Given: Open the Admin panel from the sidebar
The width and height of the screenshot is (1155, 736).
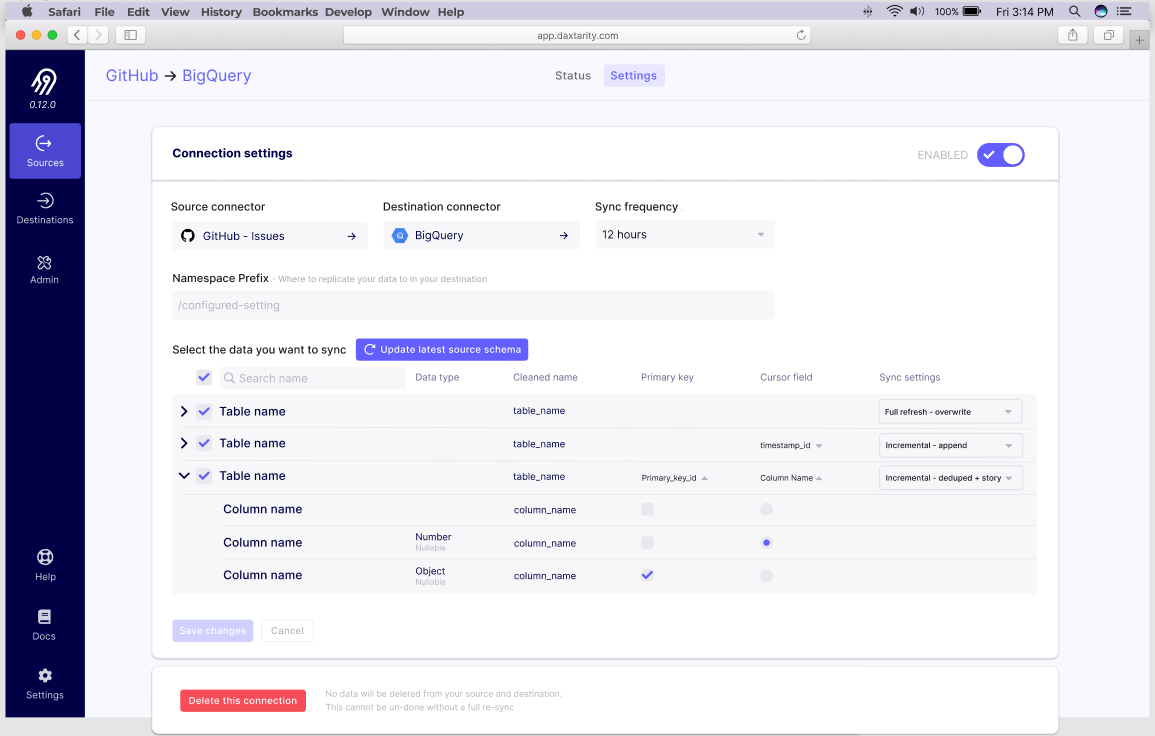Looking at the screenshot, I should (x=44, y=270).
